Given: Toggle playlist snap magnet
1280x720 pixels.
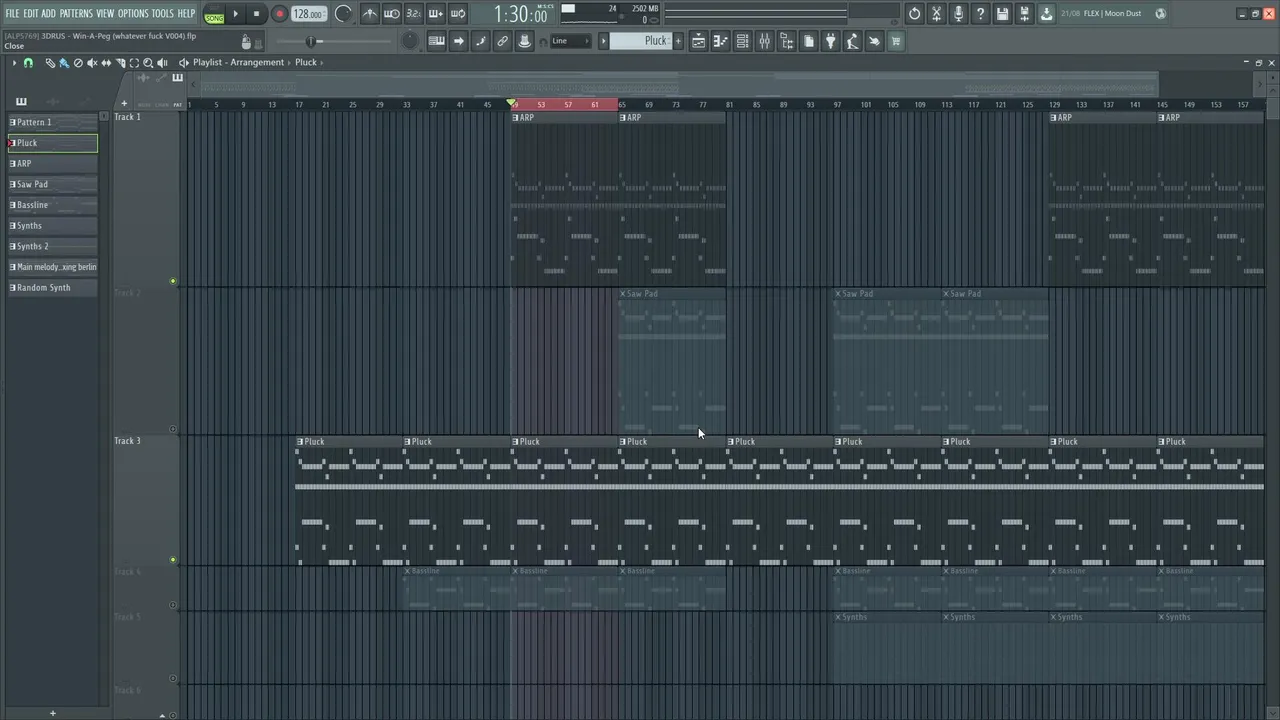Looking at the screenshot, I should click(28, 63).
